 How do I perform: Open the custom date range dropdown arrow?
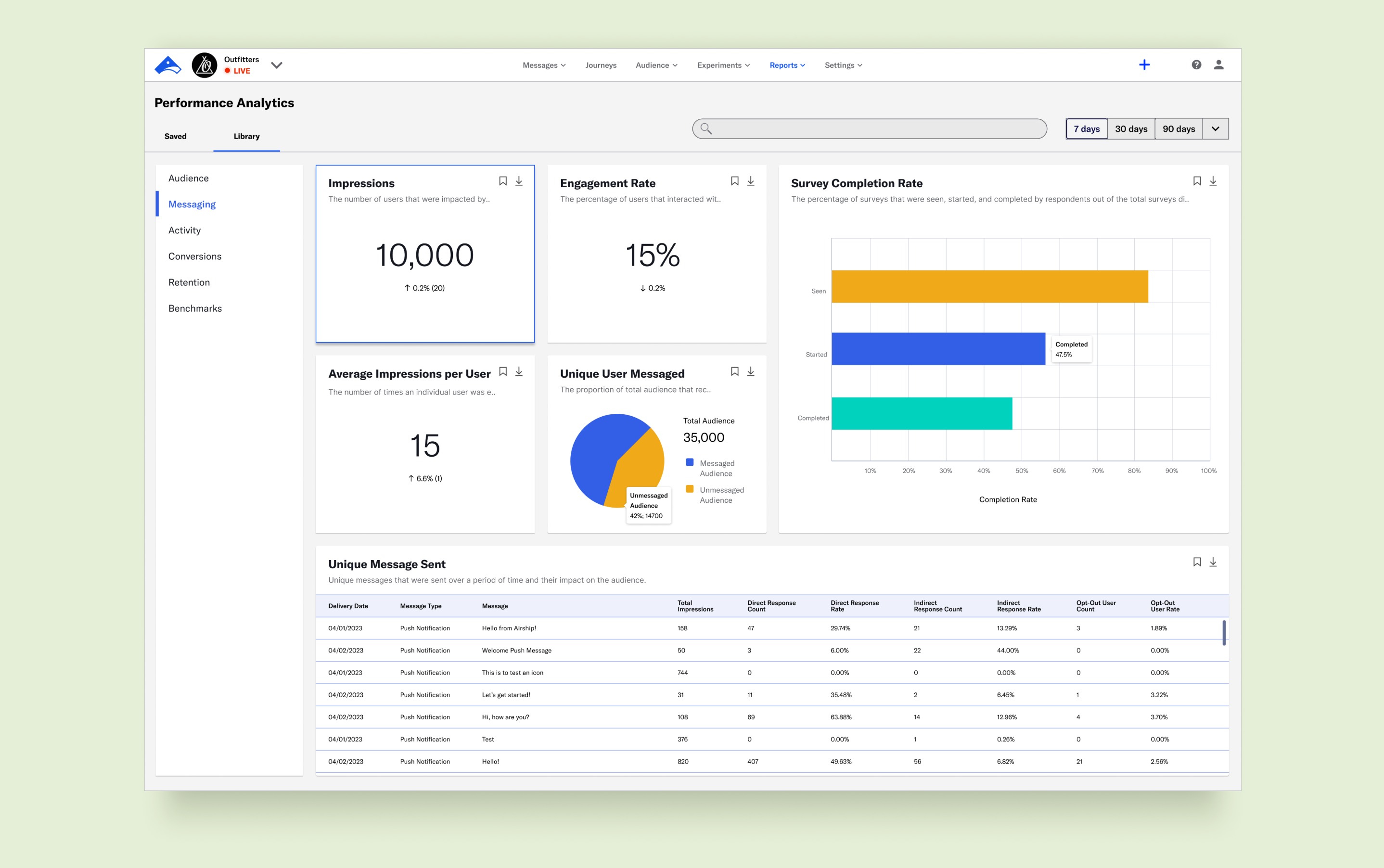(1215, 128)
